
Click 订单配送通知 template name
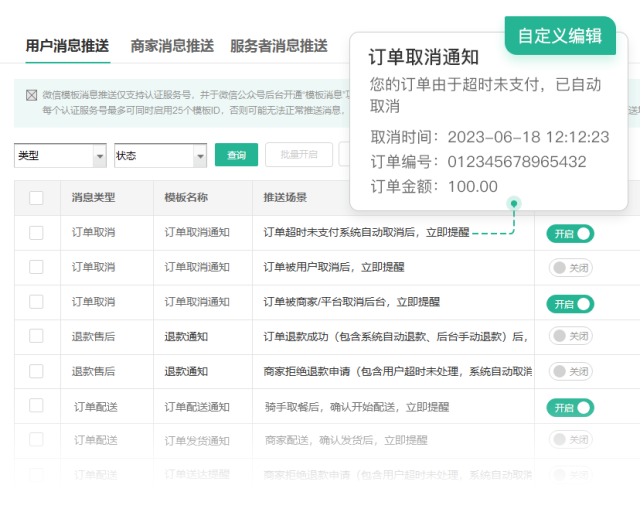(197, 407)
